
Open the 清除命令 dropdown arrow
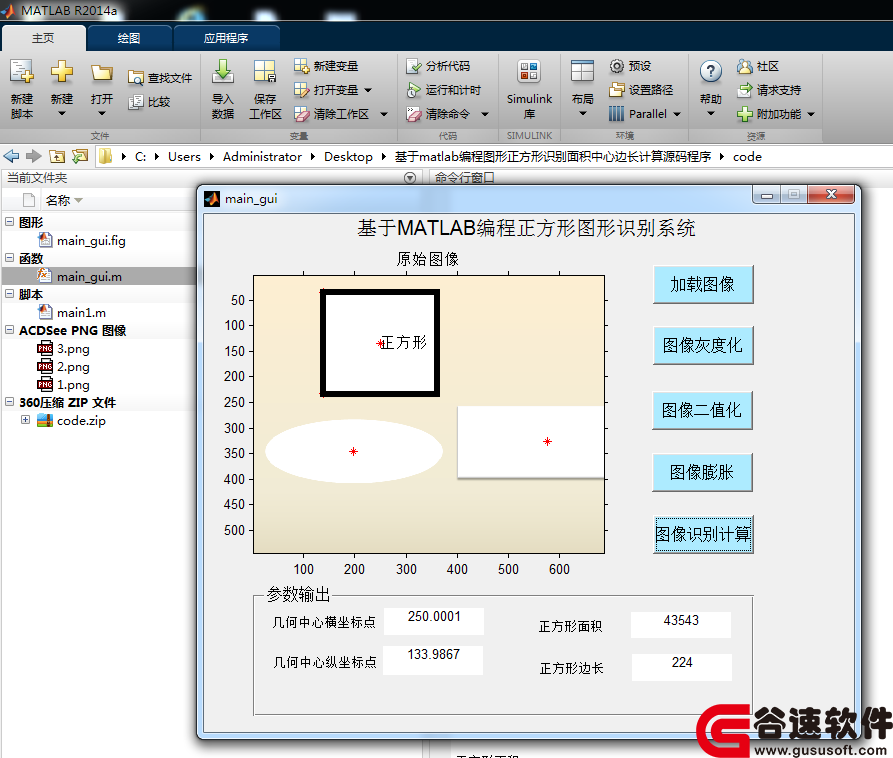485,114
